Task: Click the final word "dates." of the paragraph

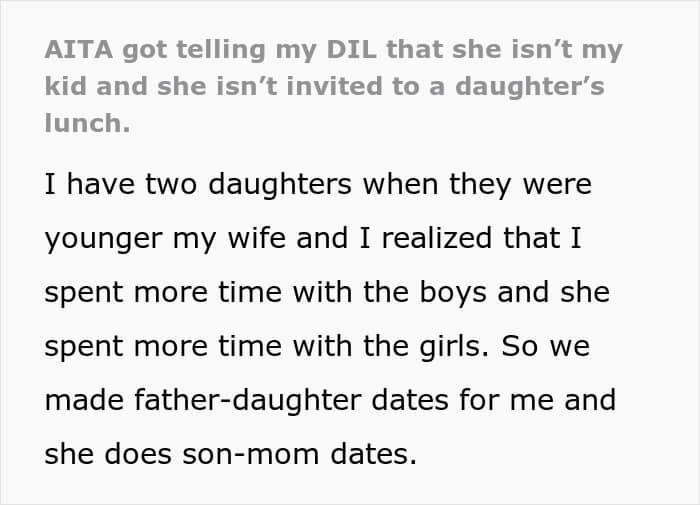Action: pos(374,454)
